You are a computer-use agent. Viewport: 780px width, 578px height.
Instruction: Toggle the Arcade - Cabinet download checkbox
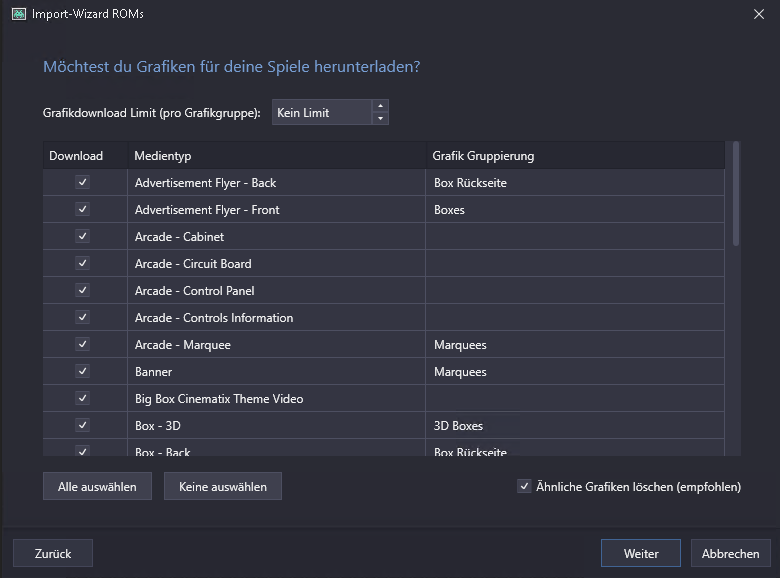83,237
